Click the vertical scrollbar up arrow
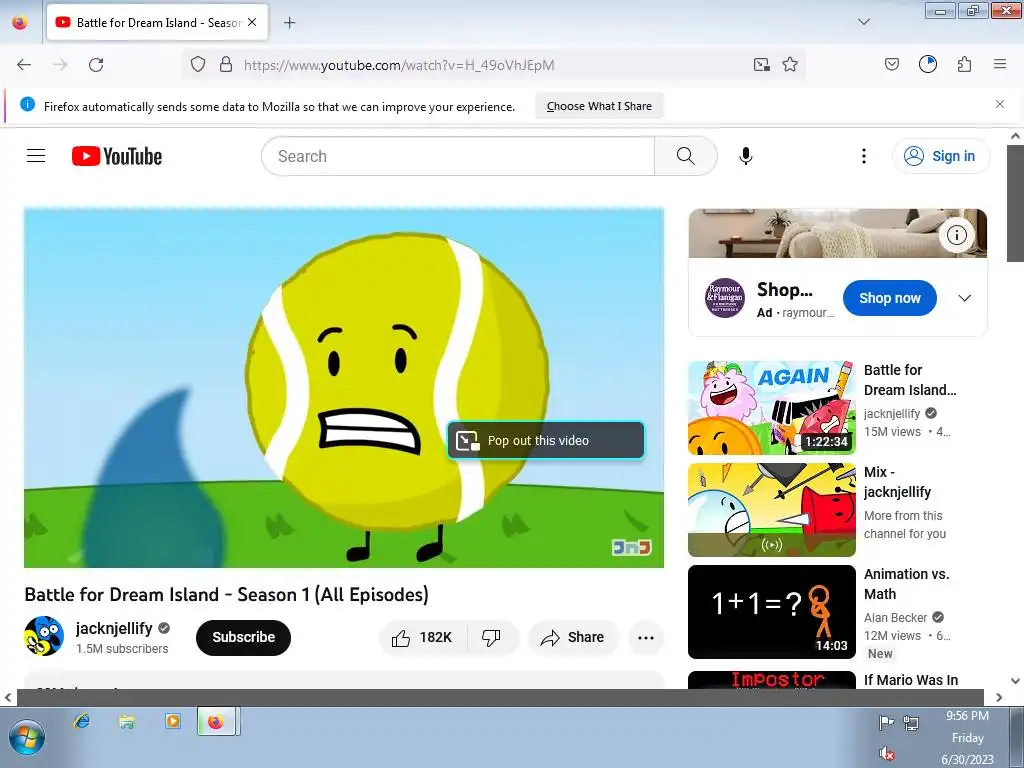The height and width of the screenshot is (768, 1024). [x=1015, y=136]
